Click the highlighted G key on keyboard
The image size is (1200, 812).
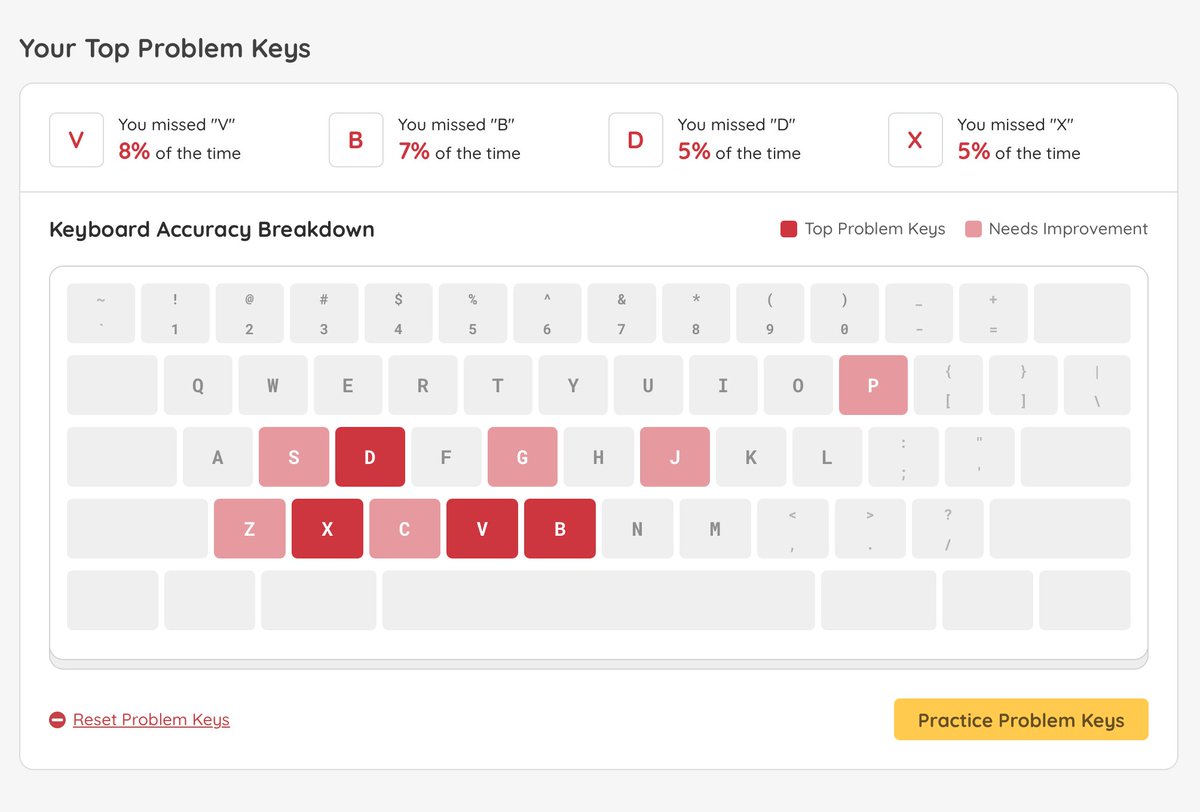(x=522, y=457)
